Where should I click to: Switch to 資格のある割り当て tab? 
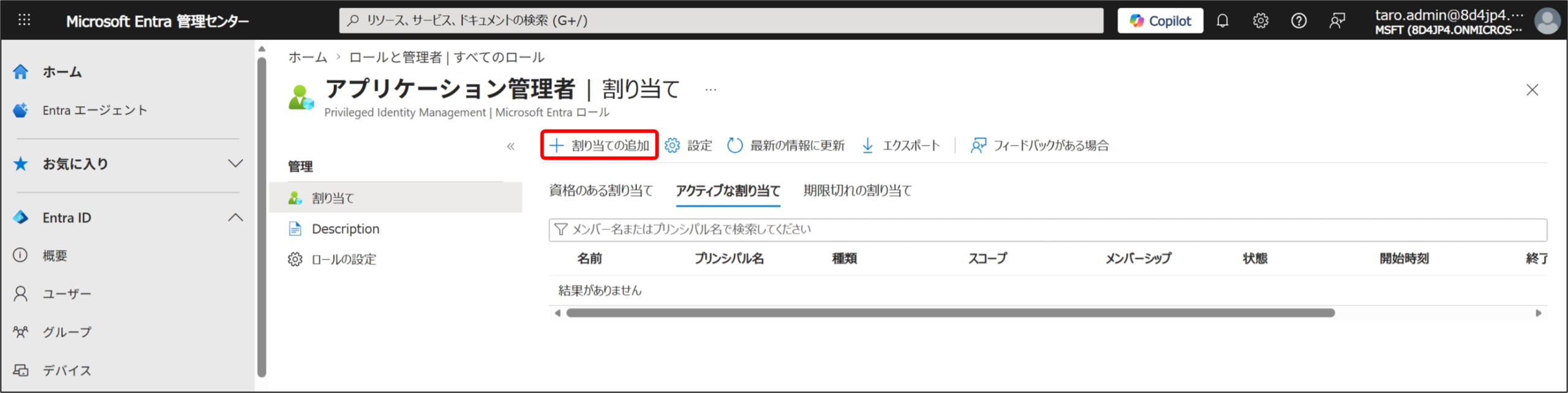(600, 191)
